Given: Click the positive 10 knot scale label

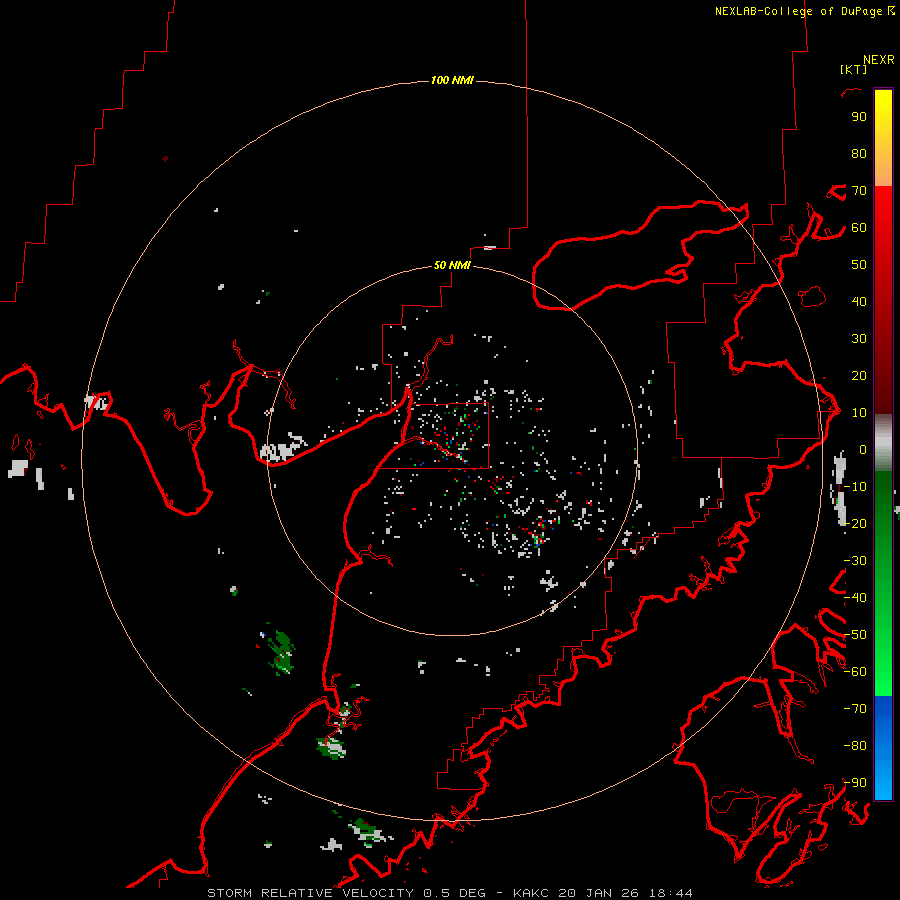Looking at the screenshot, I should pyautogui.click(x=859, y=413).
